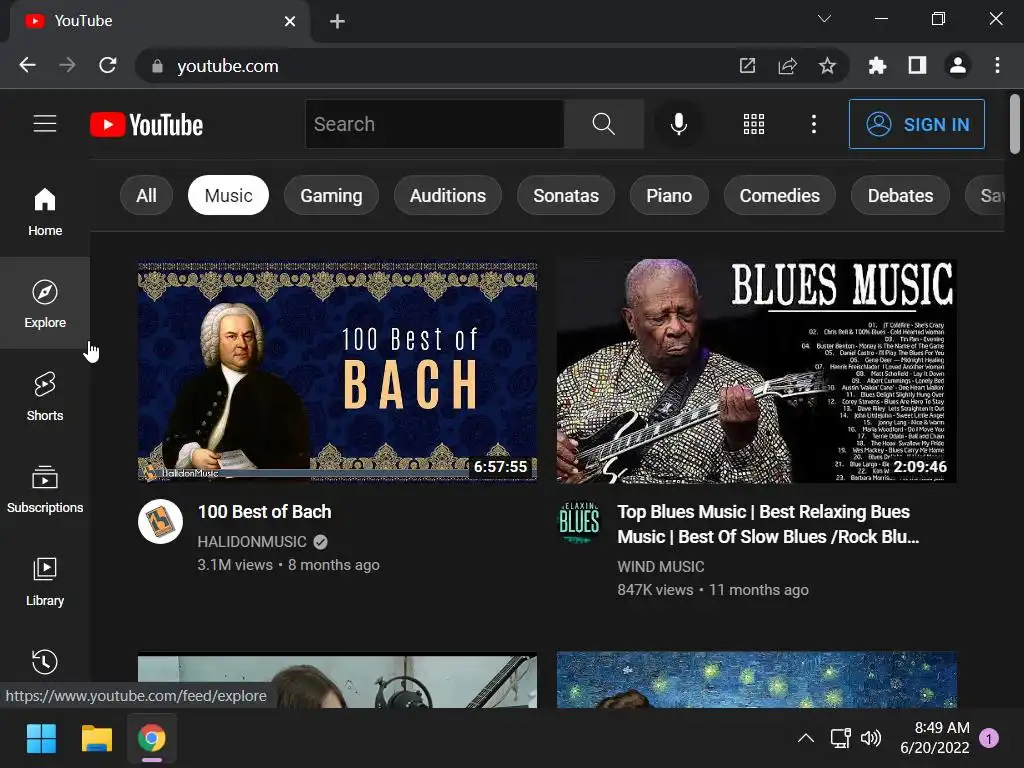Start voice search with the microphone

point(679,124)
